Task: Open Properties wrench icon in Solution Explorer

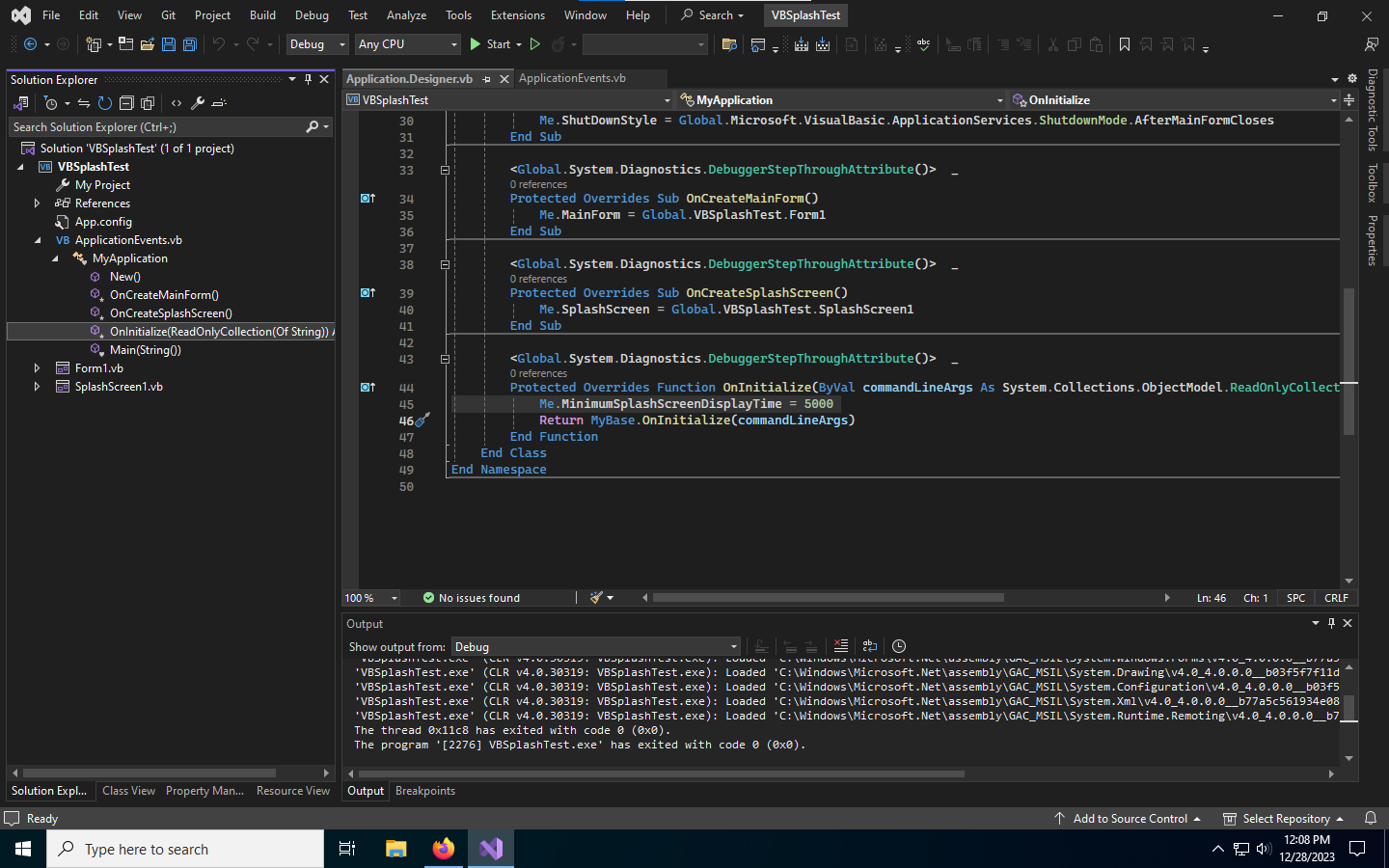Action: [198, 103]
